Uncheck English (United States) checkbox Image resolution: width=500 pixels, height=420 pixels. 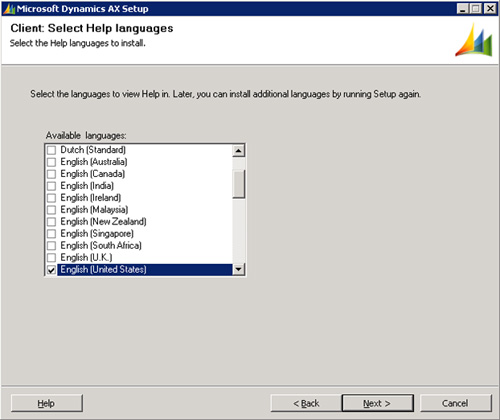(51, 270)
